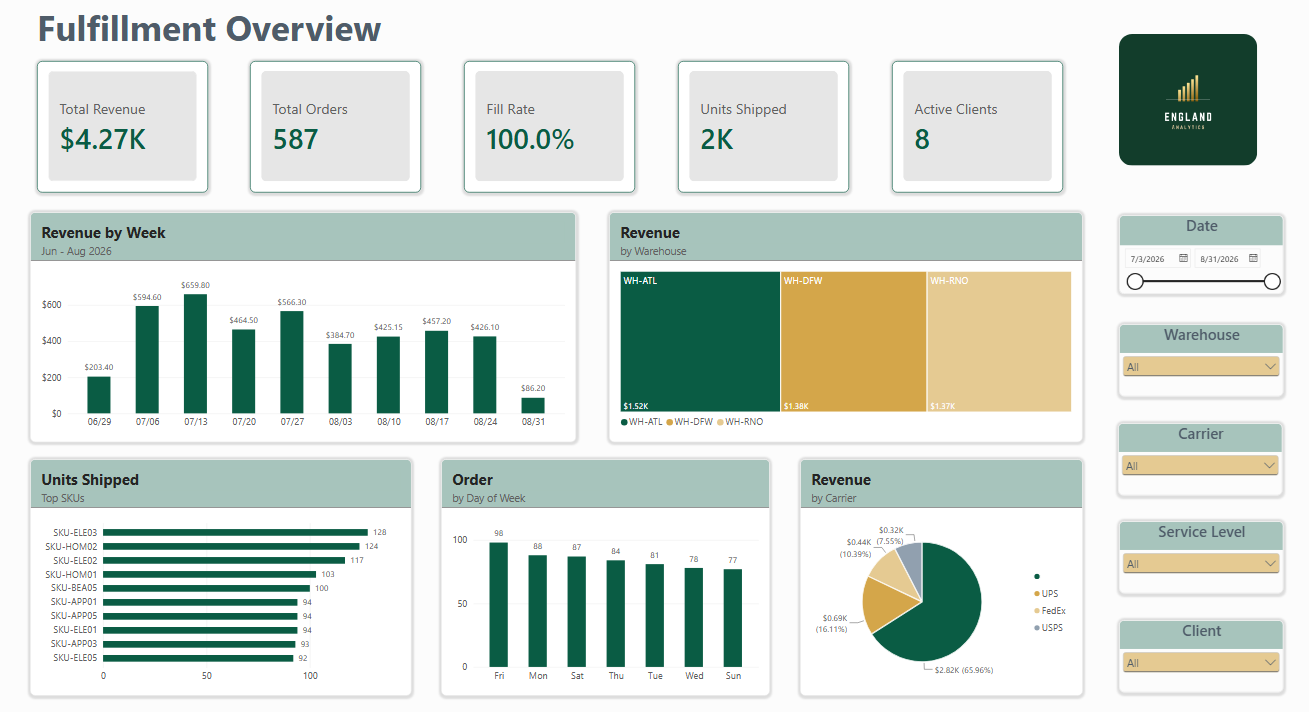Screen dimensions: 1309x712
Task: Open the Client filter dropdown
Action: (x=1201, y=663)
